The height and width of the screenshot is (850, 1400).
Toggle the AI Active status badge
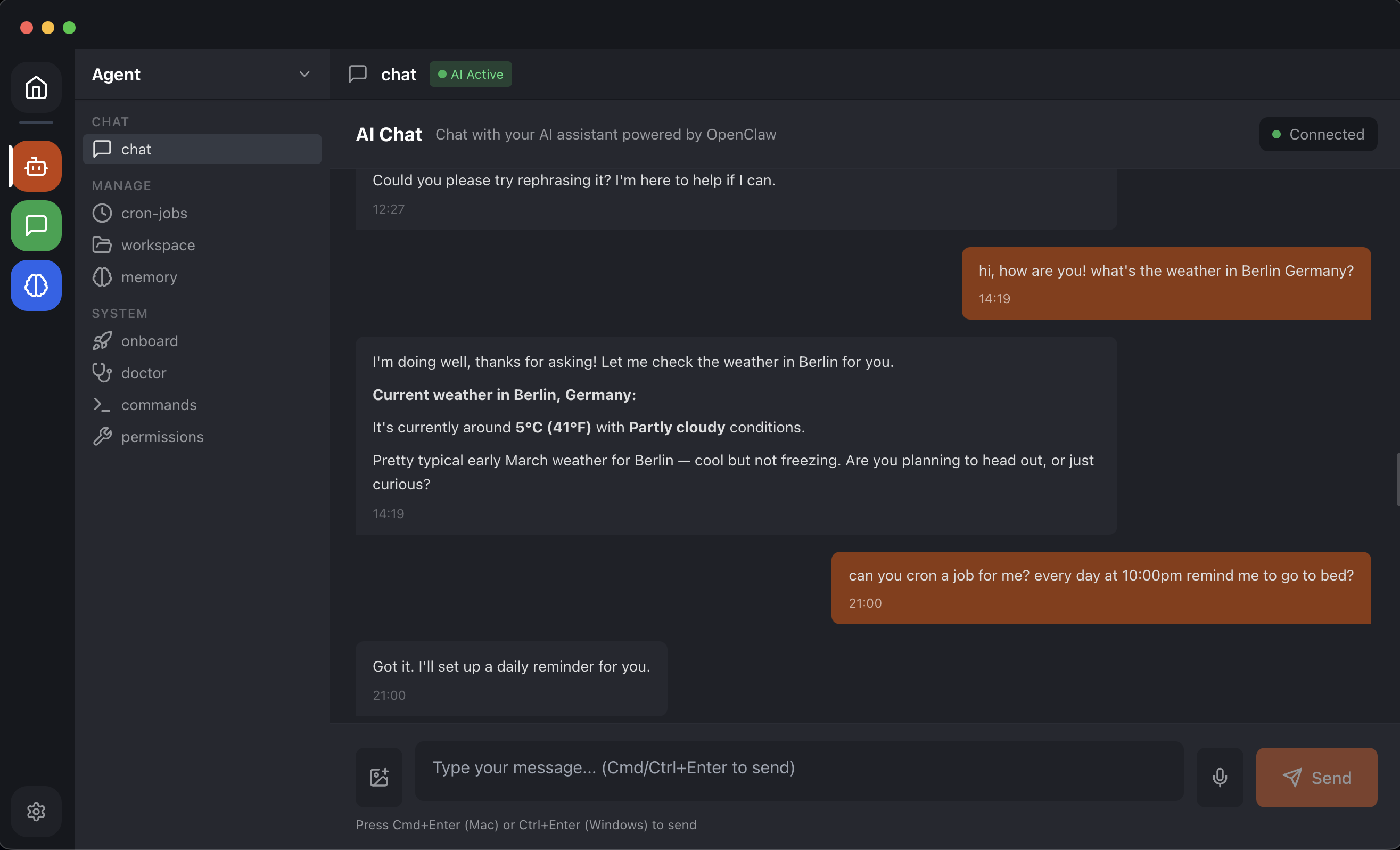point(470,74)
